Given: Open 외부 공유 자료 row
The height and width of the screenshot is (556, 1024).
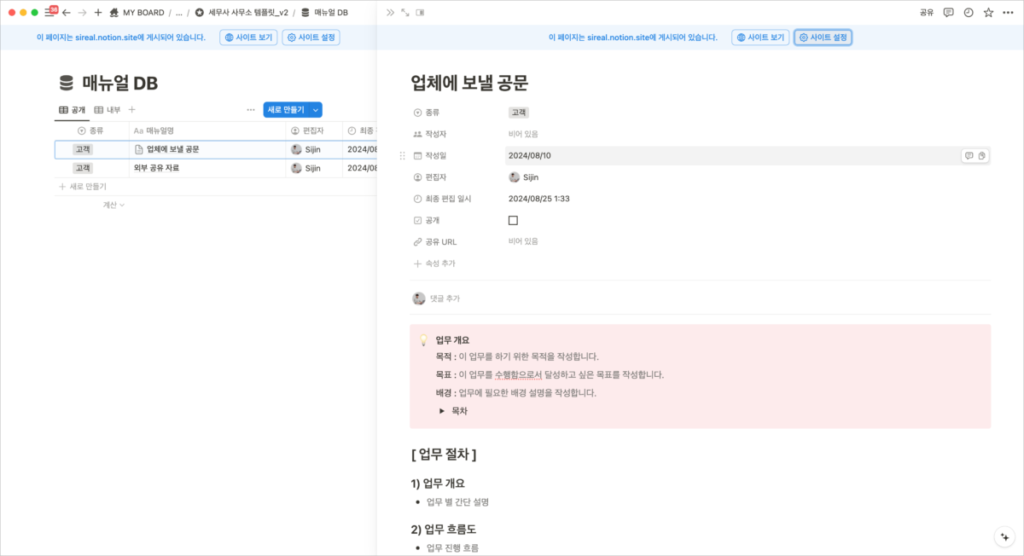Looking at the screenshot, I should 156,168.
